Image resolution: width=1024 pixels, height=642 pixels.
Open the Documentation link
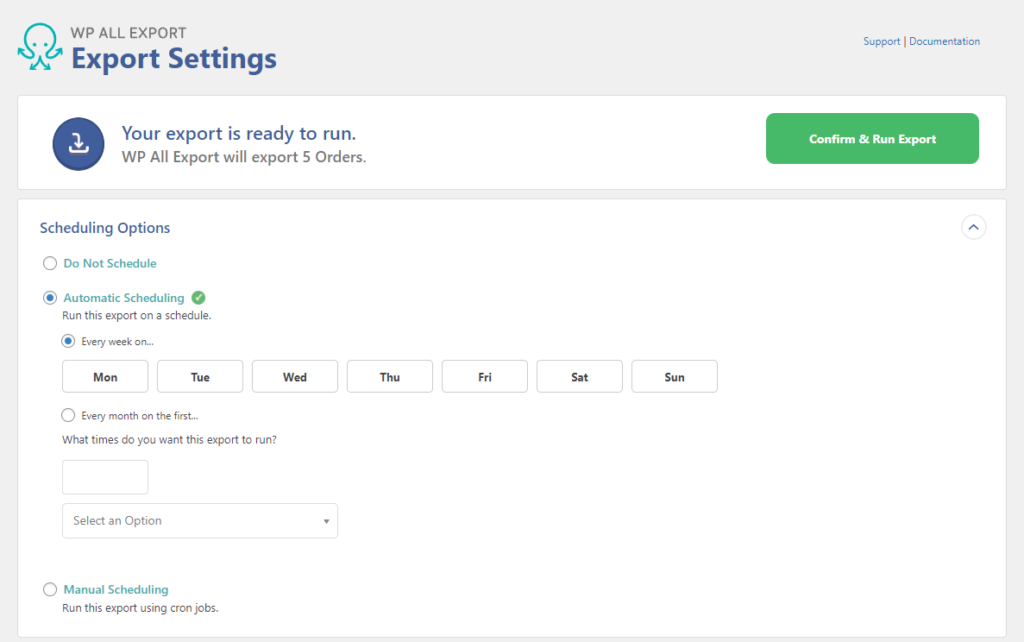pyautogui.click(x=944, y=41)
